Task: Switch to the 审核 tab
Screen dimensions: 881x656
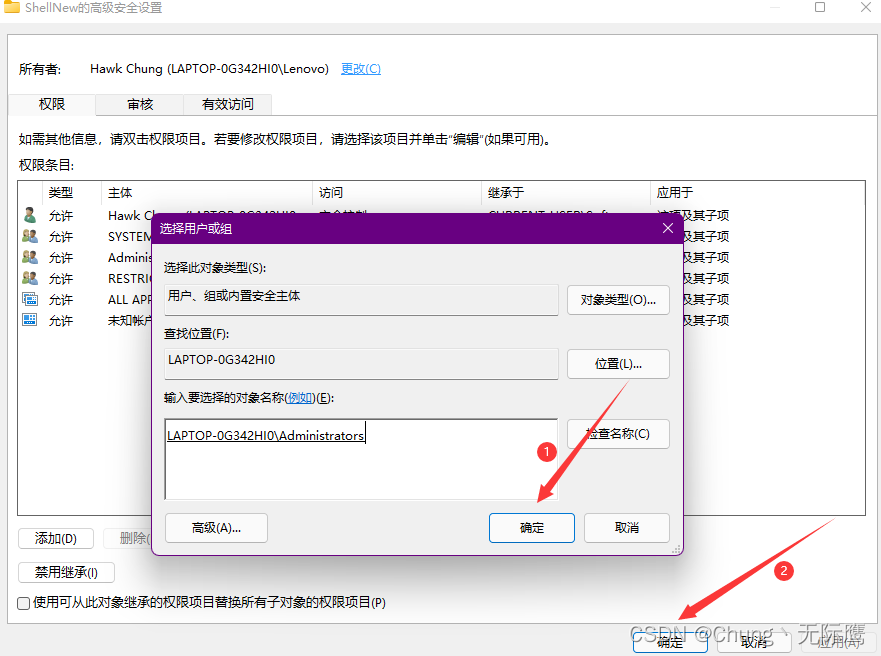Action: pos(140,104)
